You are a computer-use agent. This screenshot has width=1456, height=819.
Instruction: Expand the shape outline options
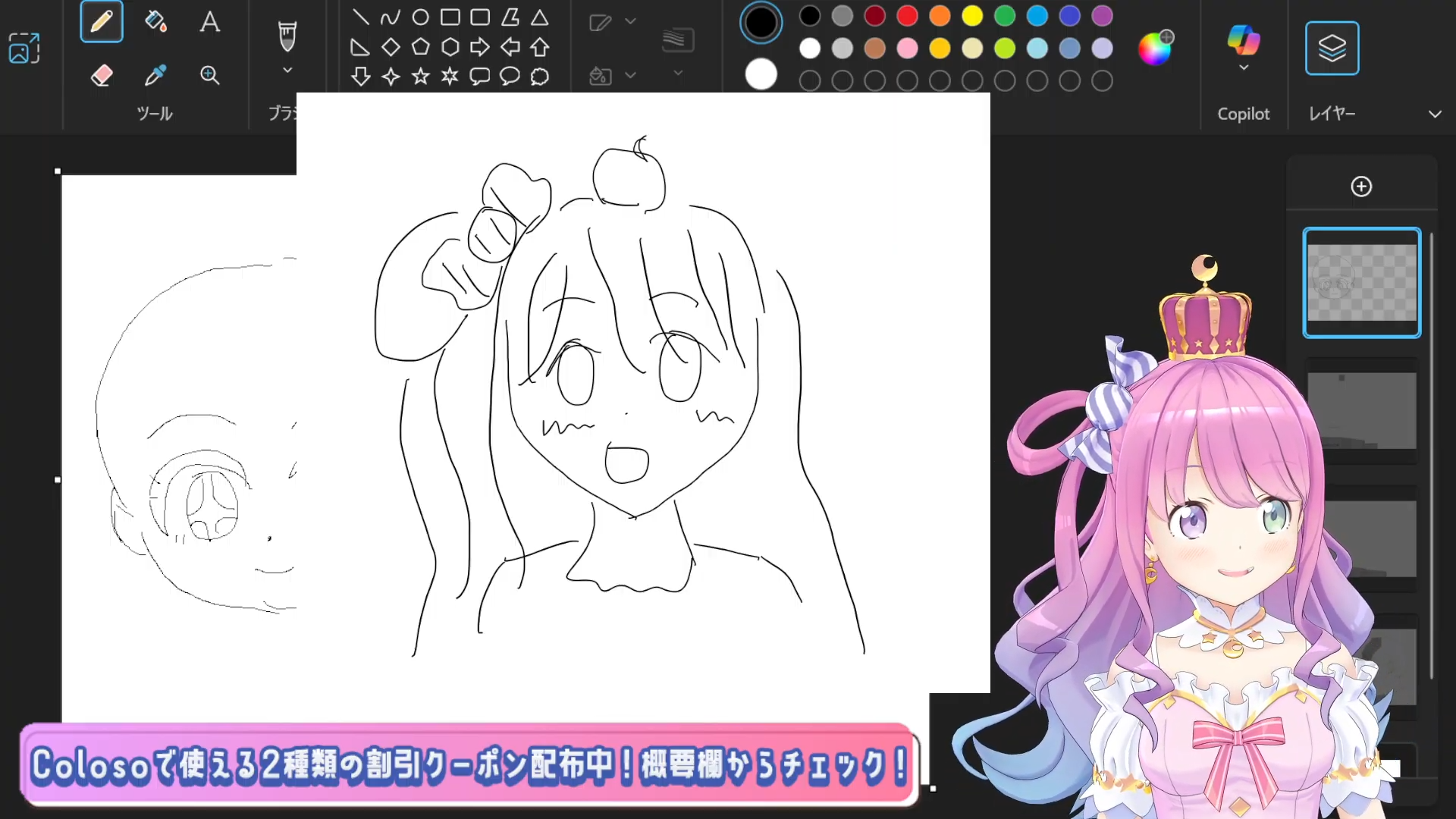tap(630, 21)
